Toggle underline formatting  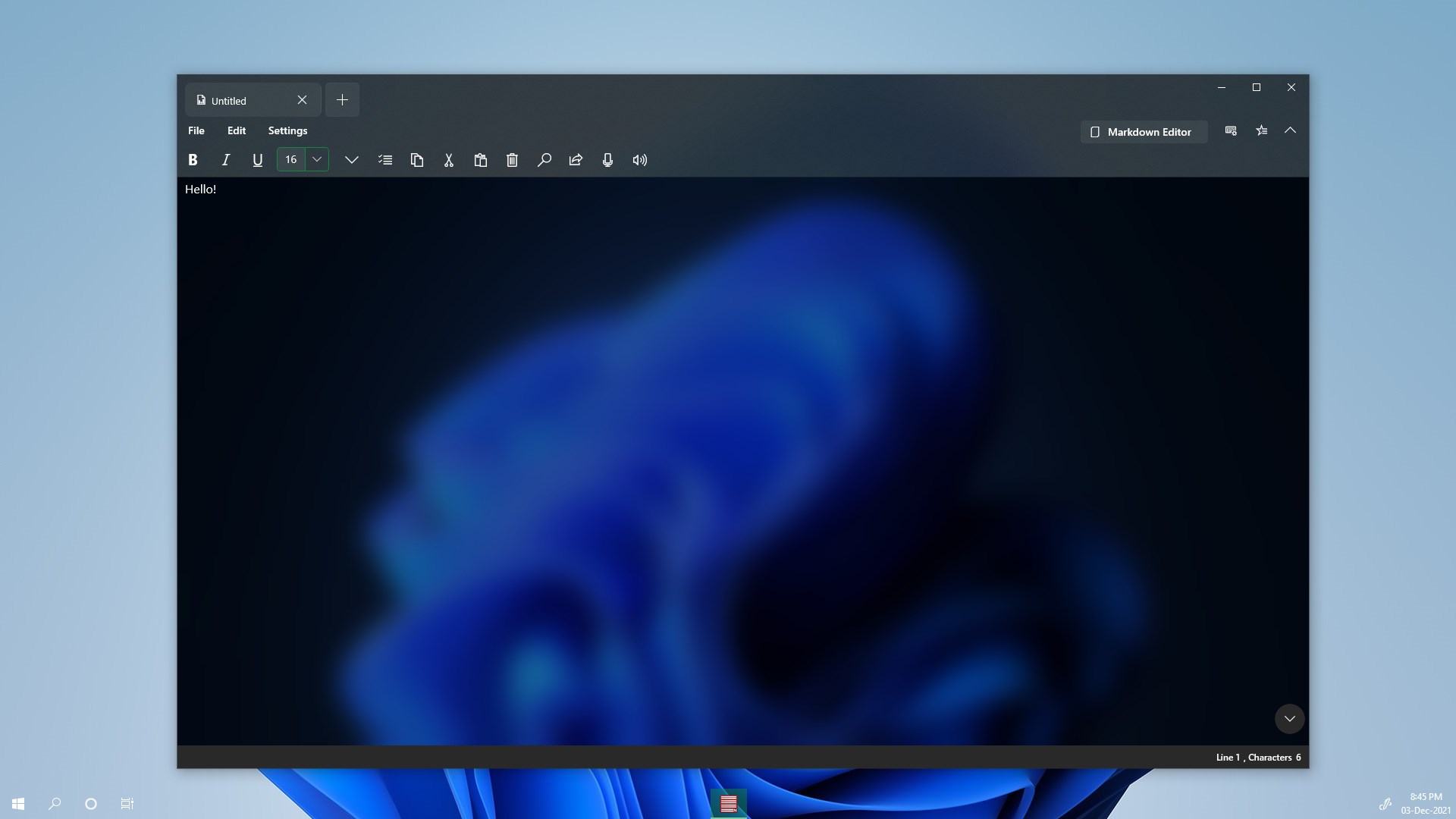click(x=257, y=160)
